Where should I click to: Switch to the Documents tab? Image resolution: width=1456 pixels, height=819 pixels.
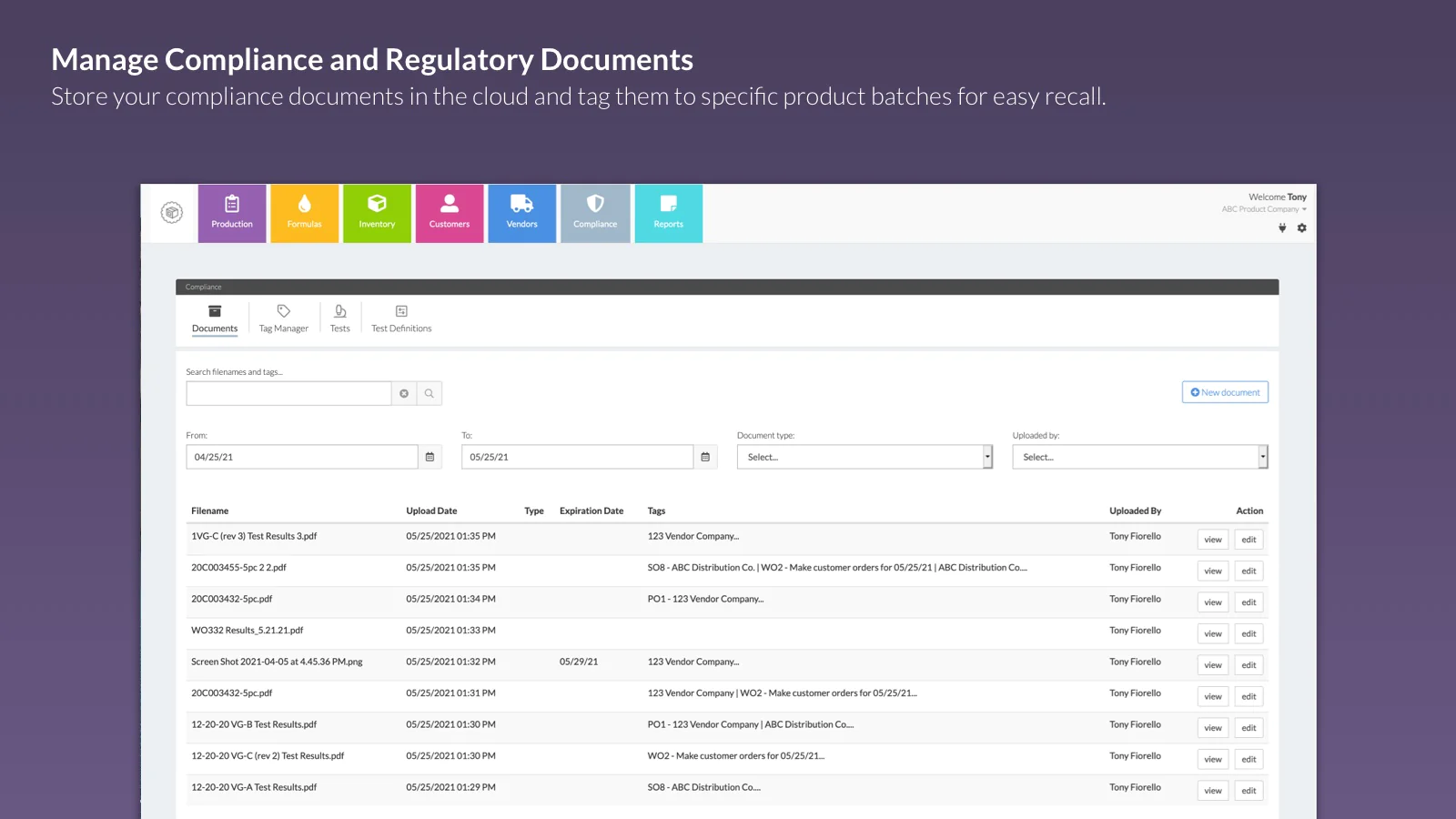click(215, 319)
